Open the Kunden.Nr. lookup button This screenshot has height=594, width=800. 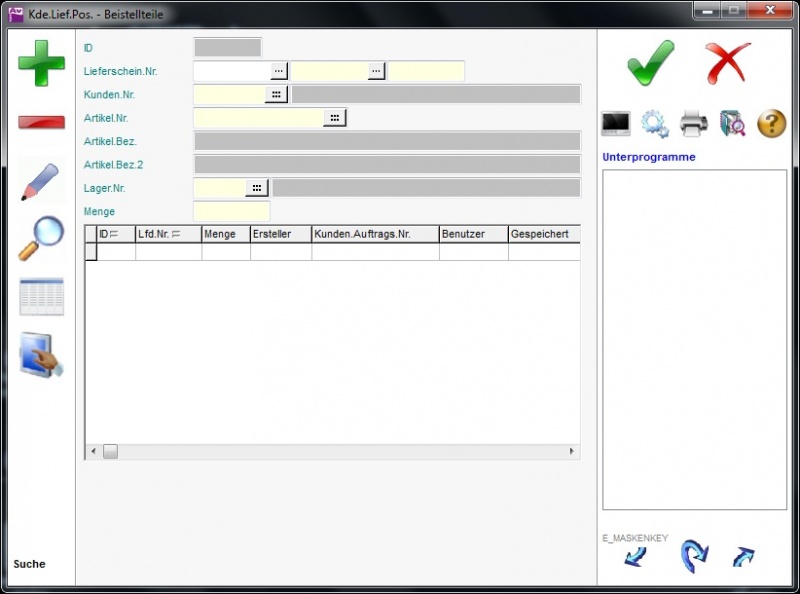tap(276, 94)
